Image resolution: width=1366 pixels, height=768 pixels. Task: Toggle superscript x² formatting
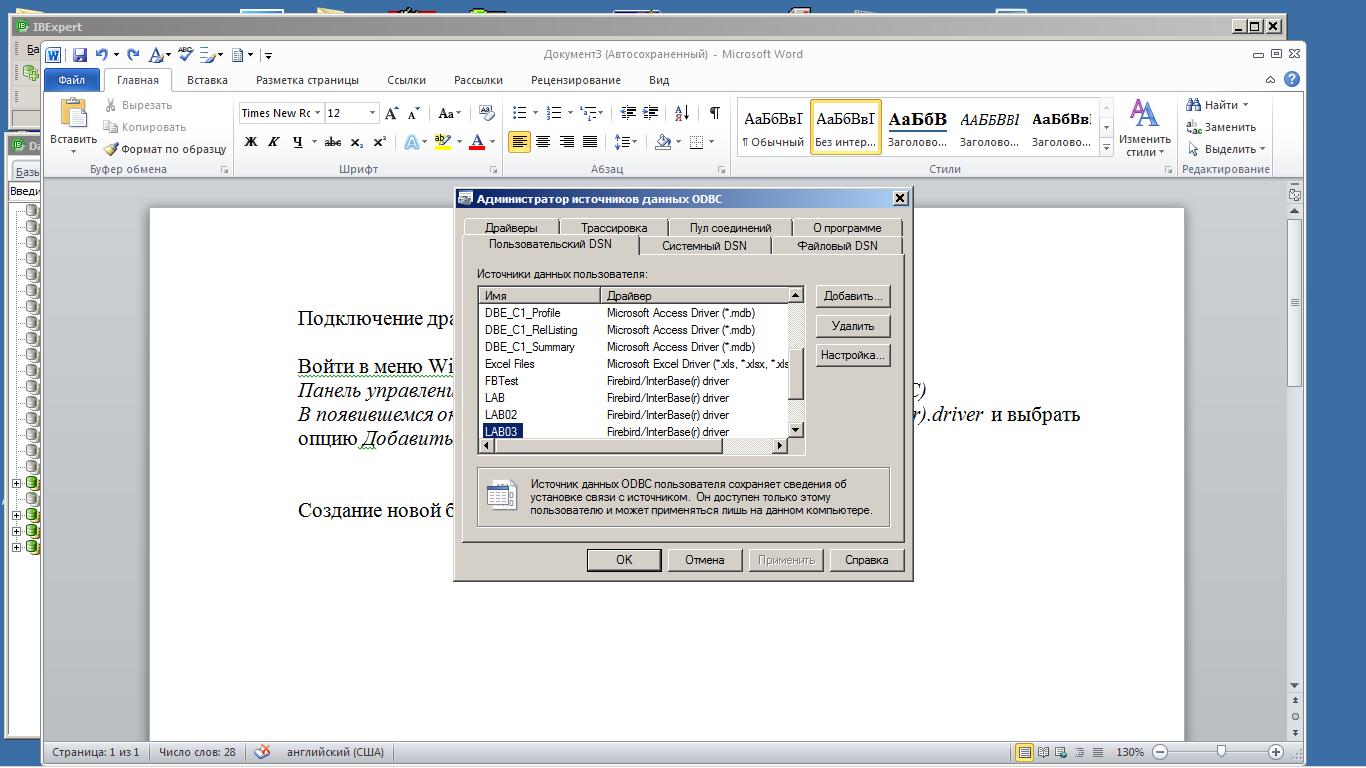(x=379, y=142)
